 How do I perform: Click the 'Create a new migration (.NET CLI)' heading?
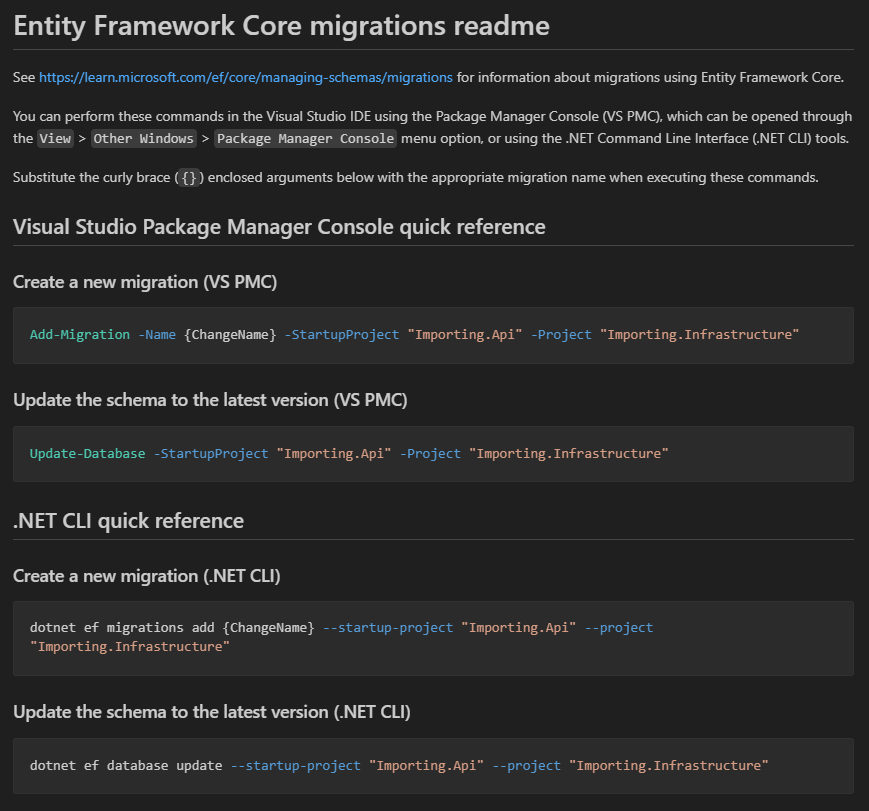[147, 576]
